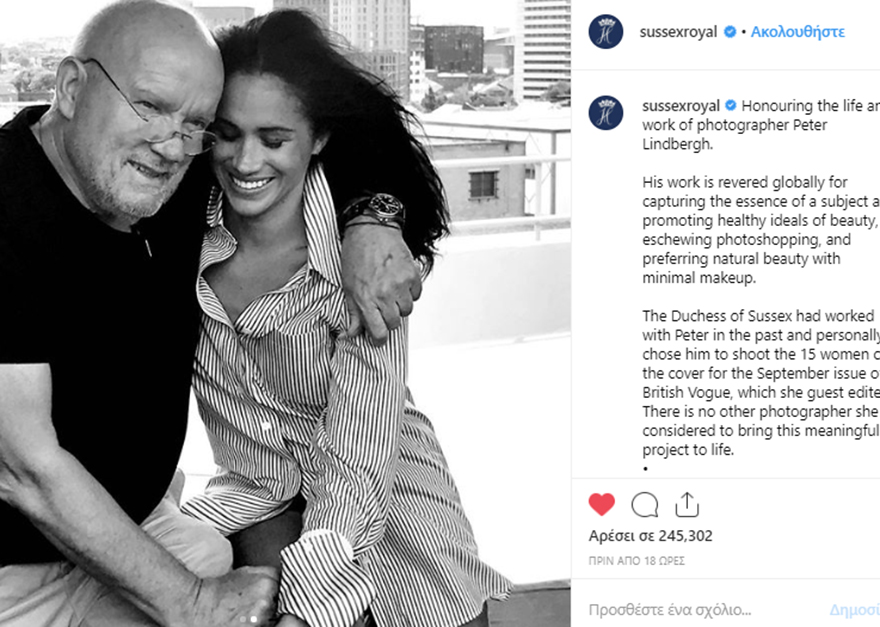
Task: Open the ΠΡΙΝ ΑΠΟ 18 ΩΡΕΣ timestamp
Action: [636, 561]
